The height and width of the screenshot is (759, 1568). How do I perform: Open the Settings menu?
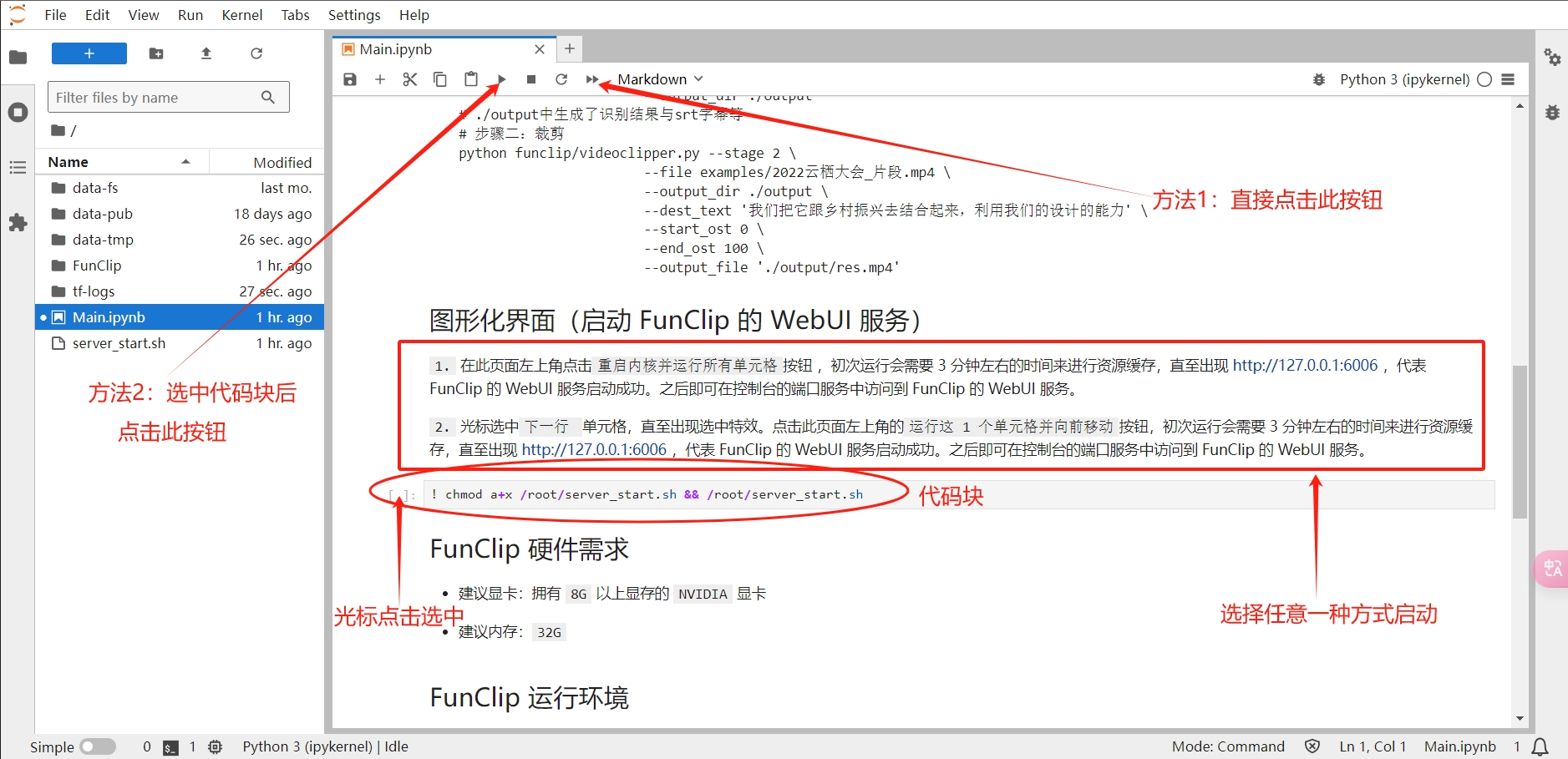click(354, 15)
